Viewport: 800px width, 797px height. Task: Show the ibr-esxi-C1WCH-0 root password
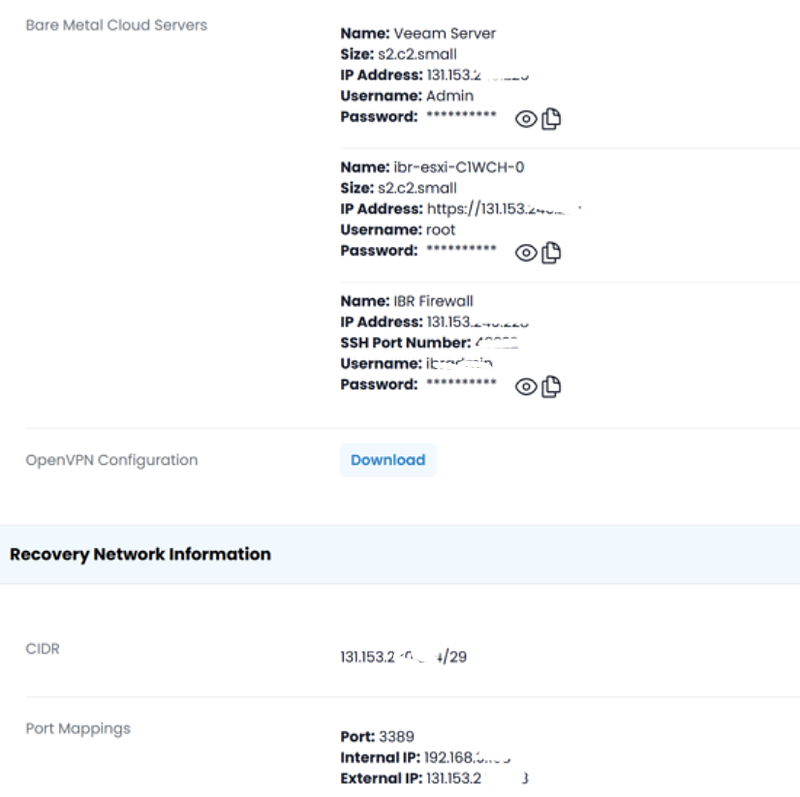tap(526, 253)
